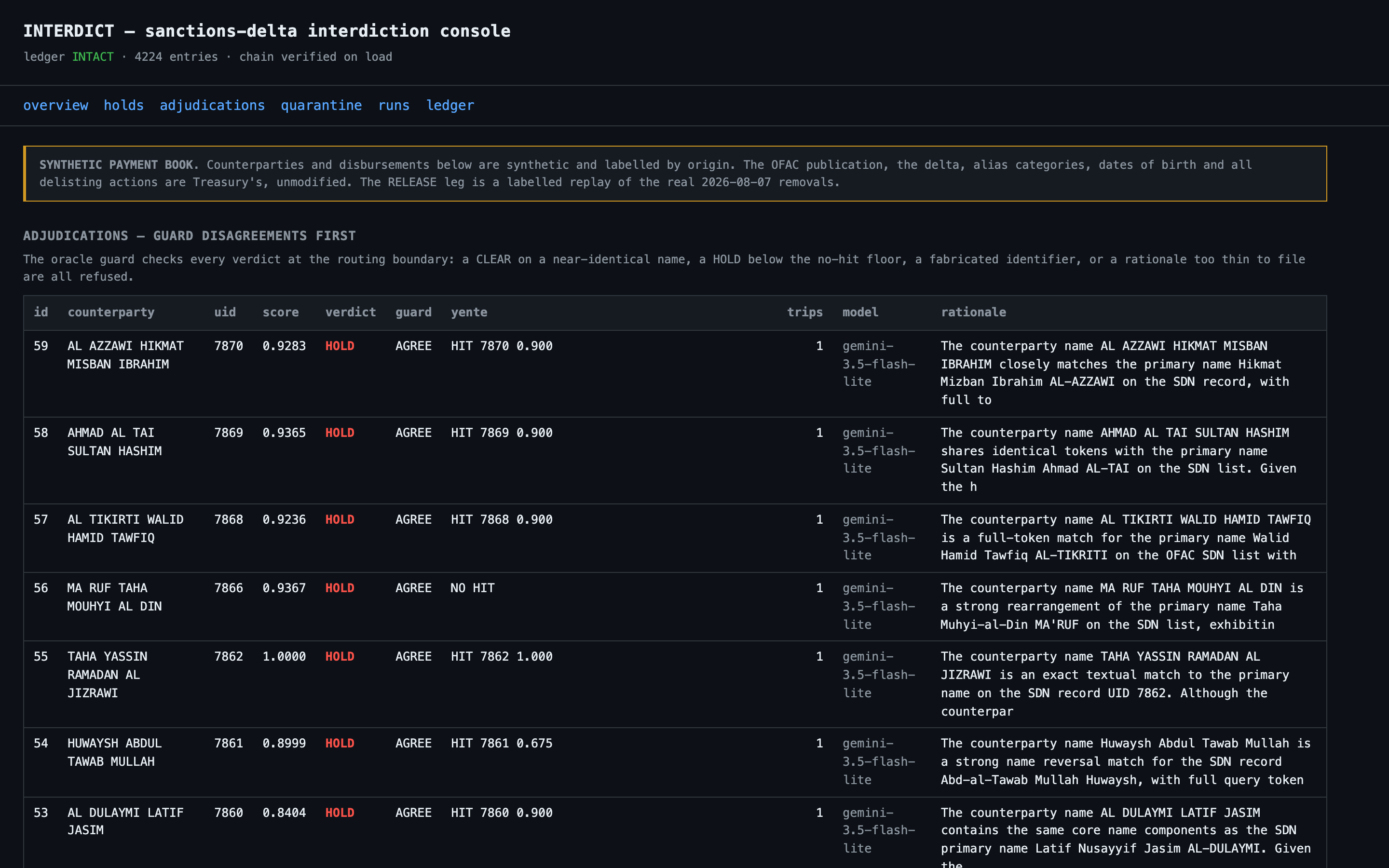Switch to the adjudications tab

(212, 106)
